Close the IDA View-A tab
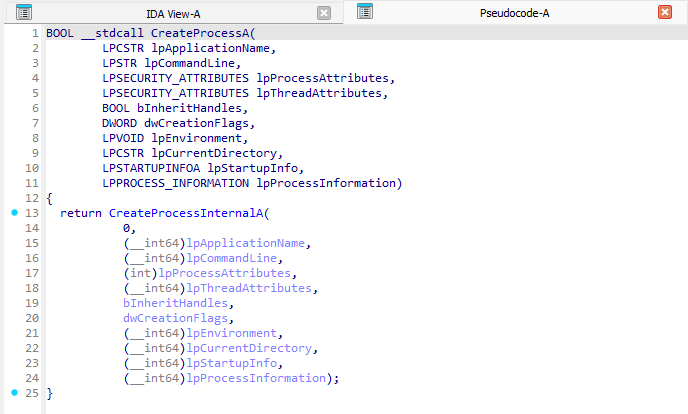Viewport: 688px width, 414px height. [323, 13]
